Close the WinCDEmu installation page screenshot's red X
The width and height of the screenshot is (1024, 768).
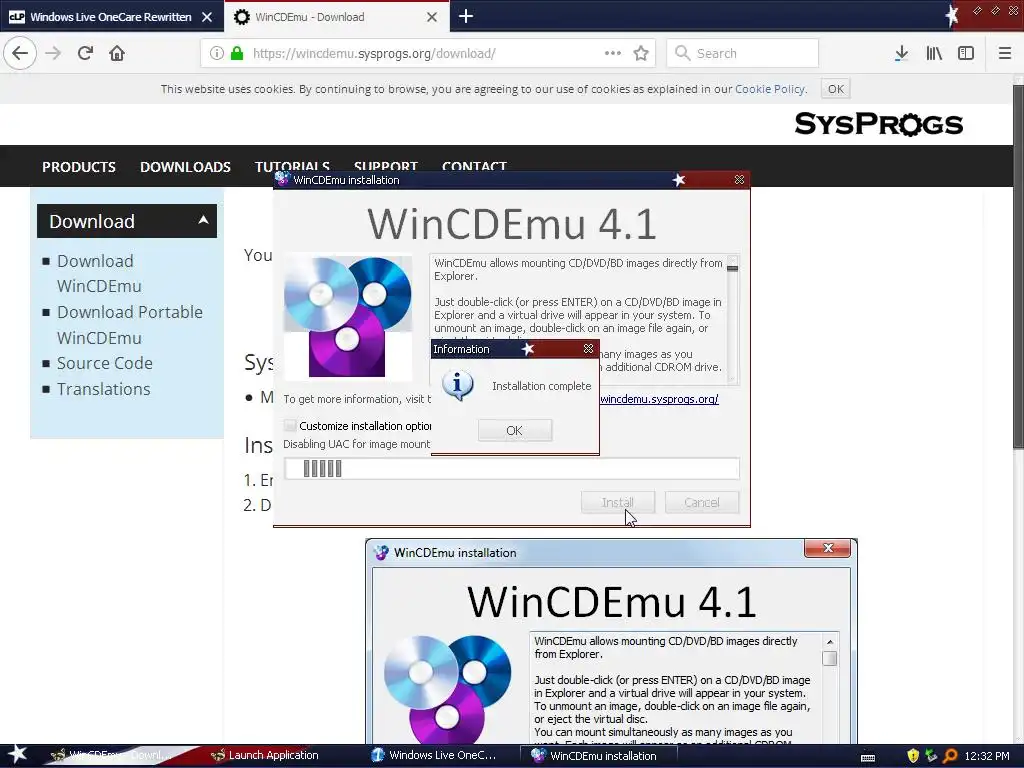tap(827, 548)
